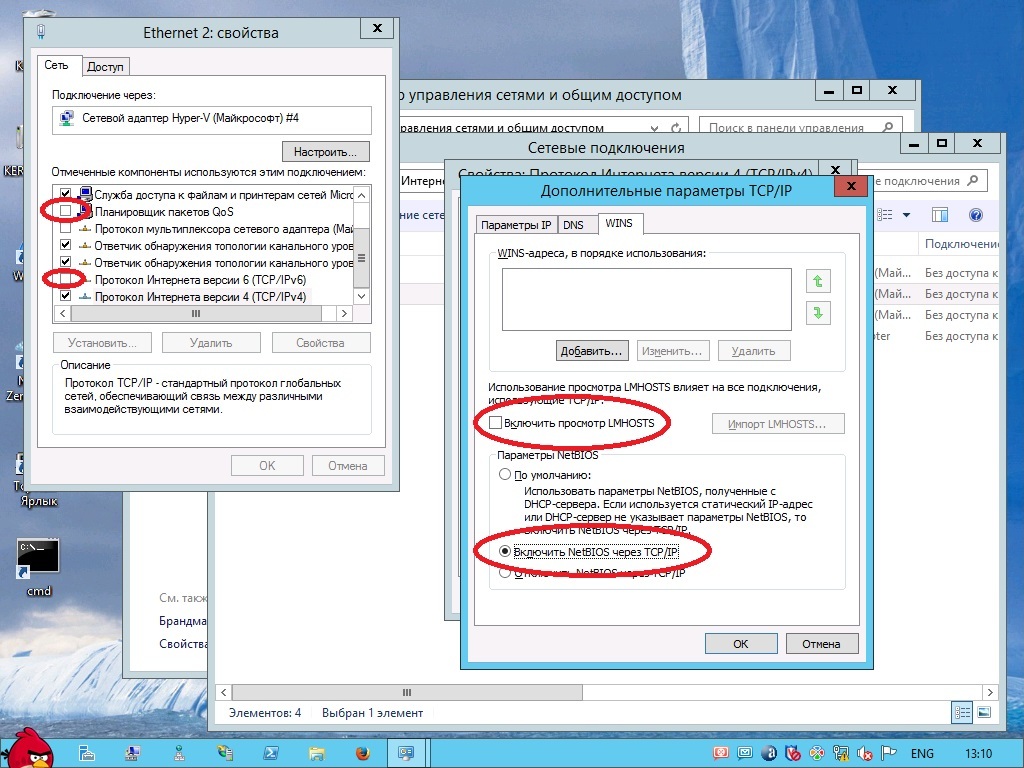Open the Доступ tab in Ethernet properties
Image resolution: width=1024 pixels, height=768 pixels.
tap(105, 67)
